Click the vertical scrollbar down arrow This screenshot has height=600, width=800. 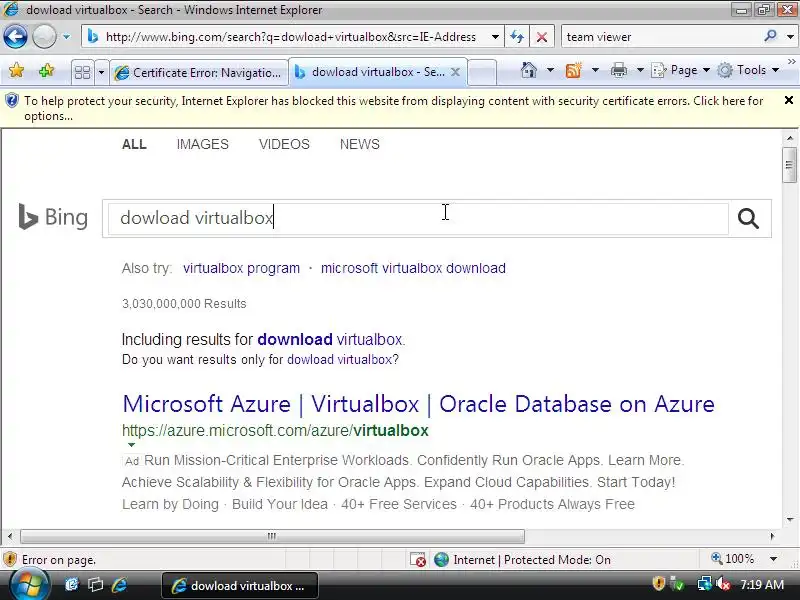pyautogui.click(x=790, y=519)
